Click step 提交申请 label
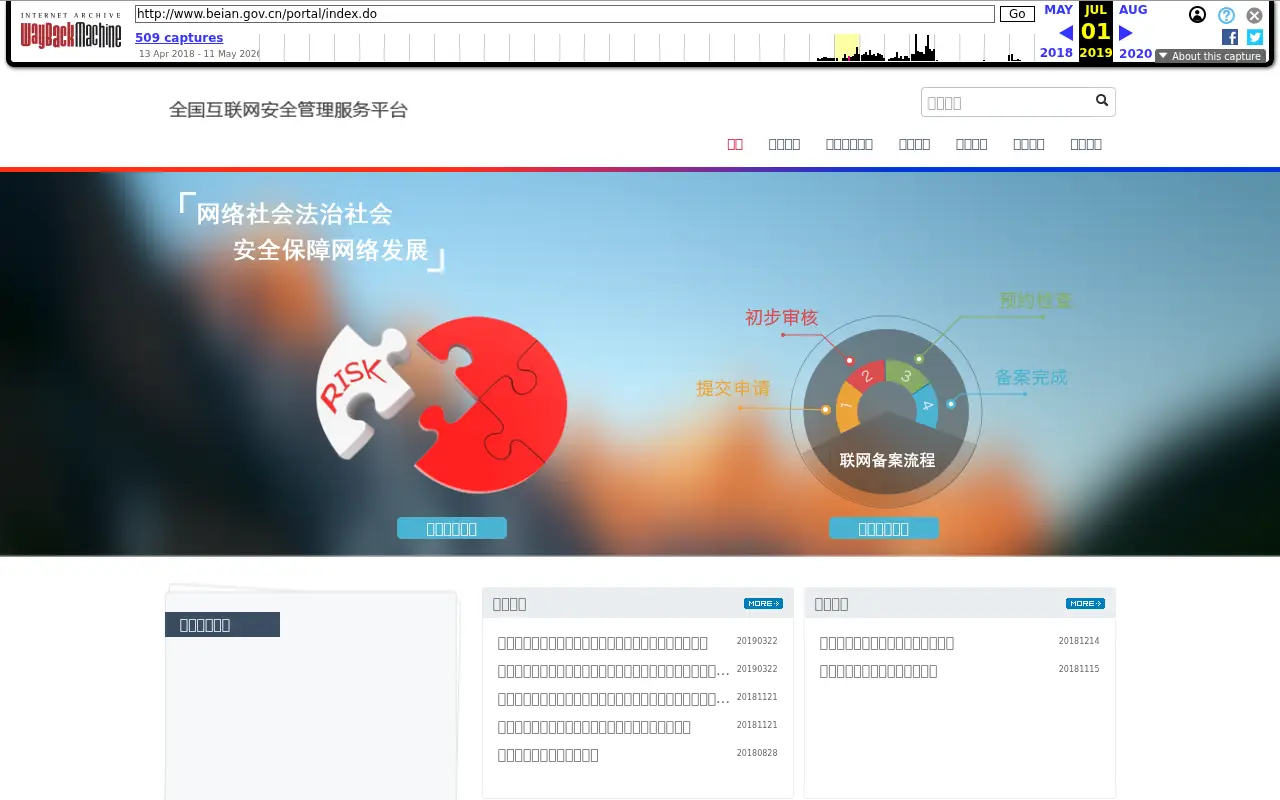This screenshot has width=1280, height=800. coord(733,388)
